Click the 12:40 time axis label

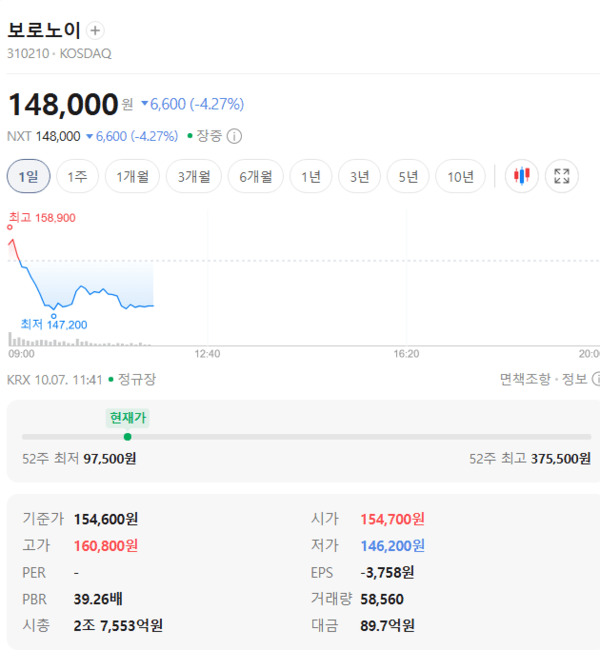[207, 354]
